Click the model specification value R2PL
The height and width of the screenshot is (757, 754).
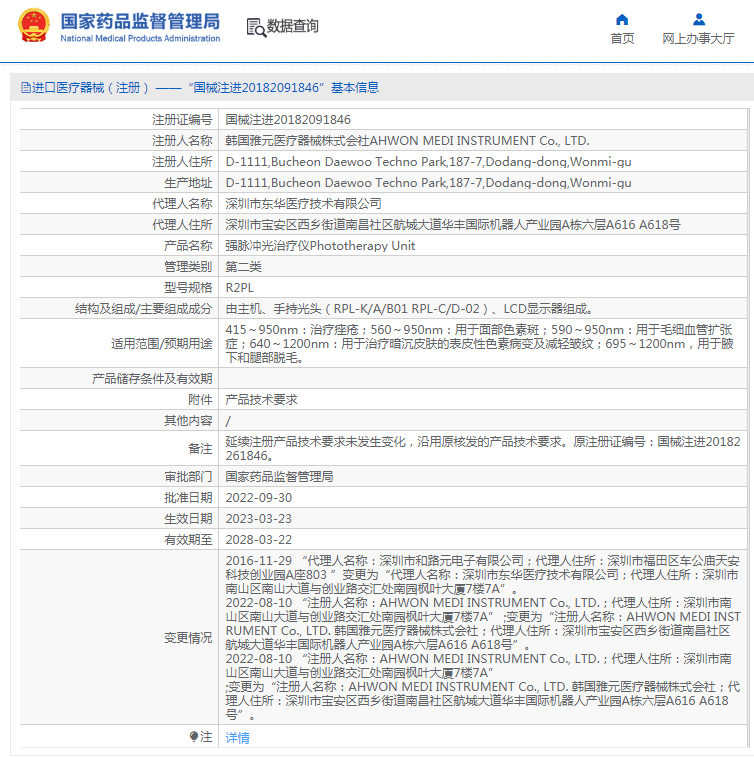point(241,287)
